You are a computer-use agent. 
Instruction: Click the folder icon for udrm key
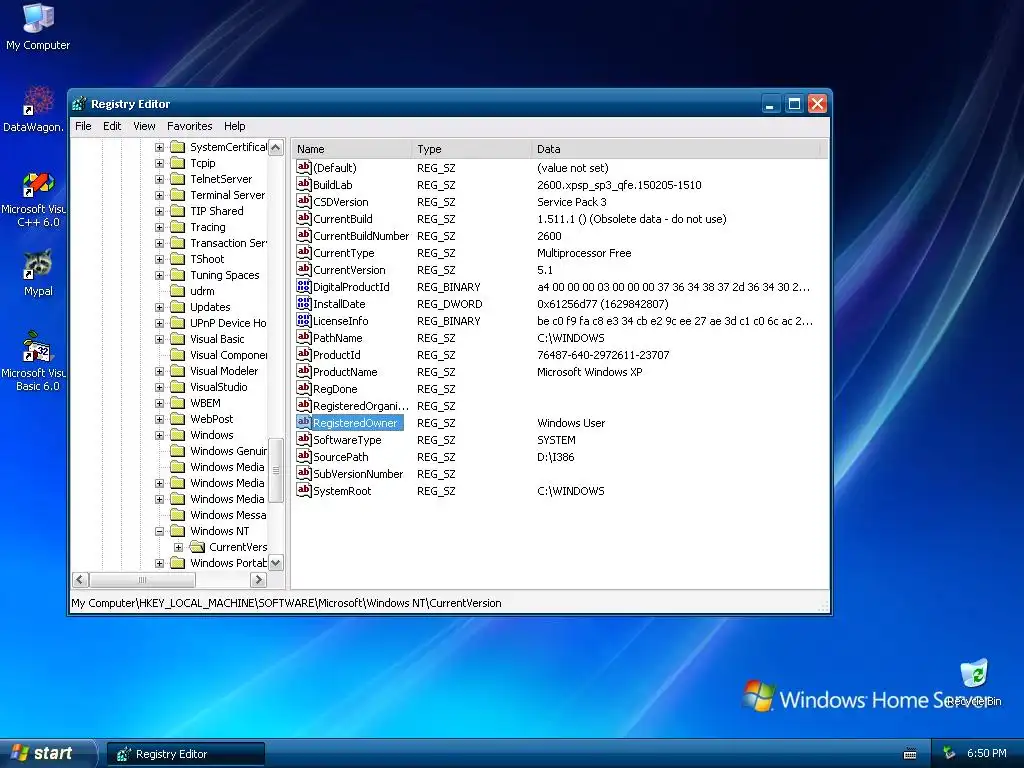click(178, 291)
